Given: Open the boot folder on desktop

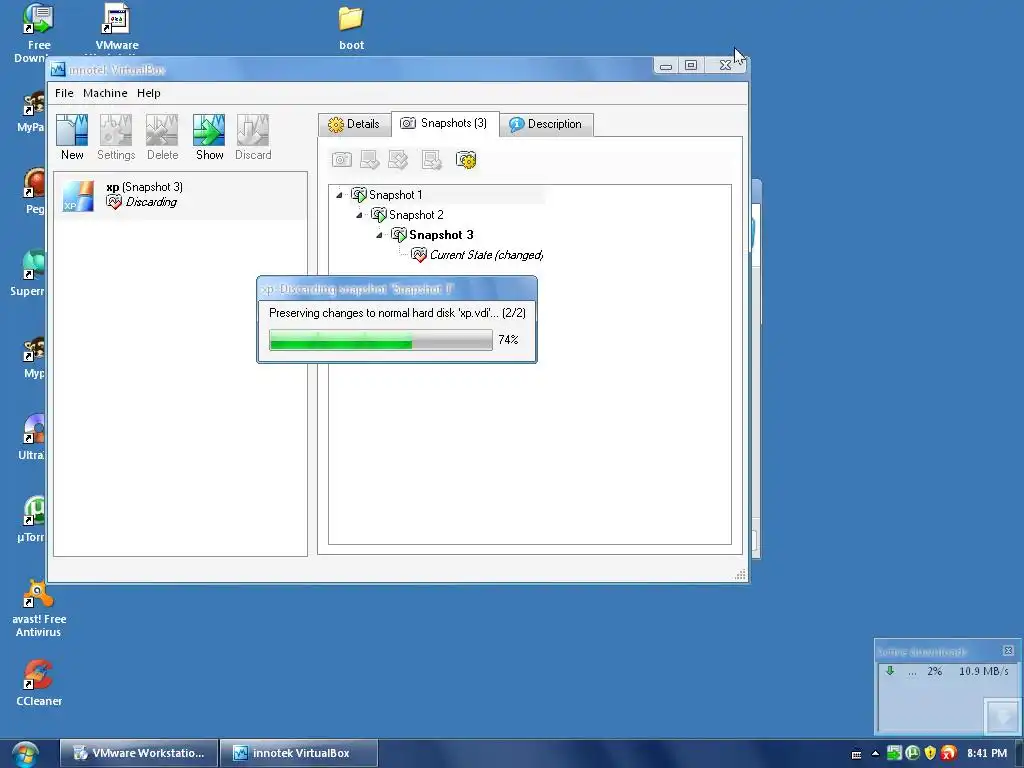Looking at the screenshot, I should click(351, 28).
